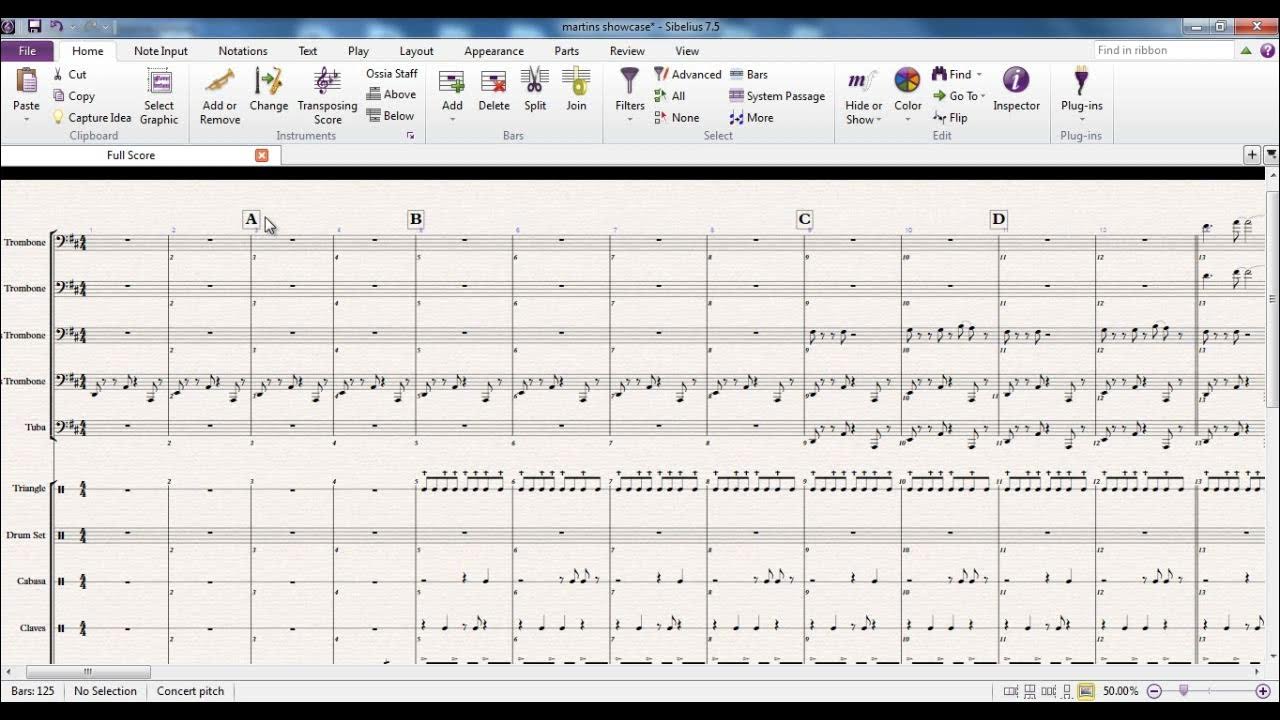This screenshot has height=720, width=1280.
Task: Open the Plug-ins menu
Action: pyautogui.click(x=1081, y=96)
